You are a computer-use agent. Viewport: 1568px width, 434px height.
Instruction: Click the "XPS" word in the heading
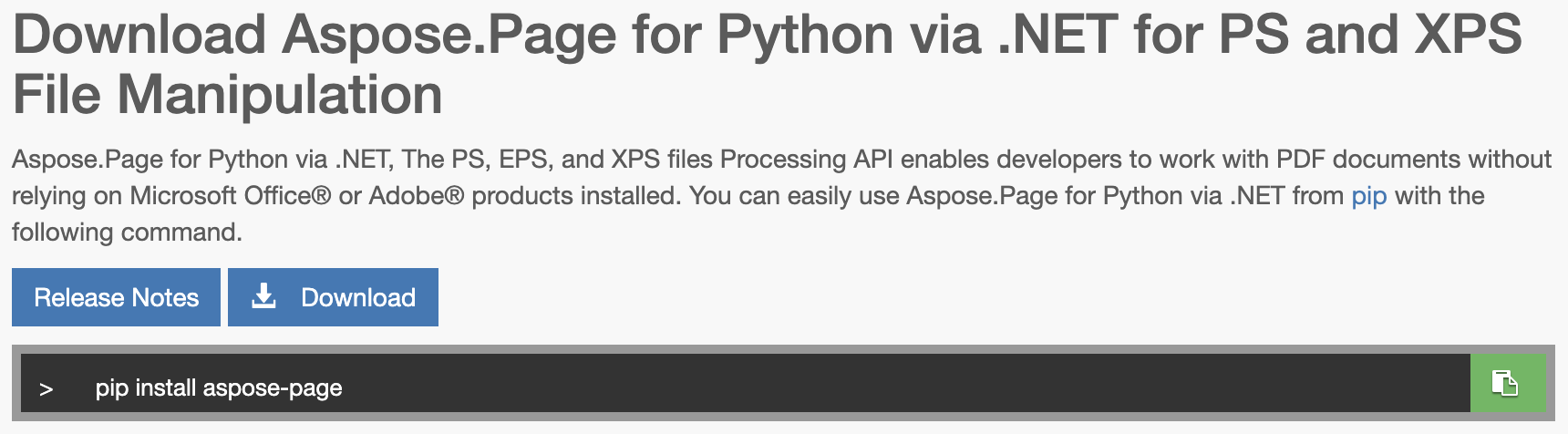1468,36
